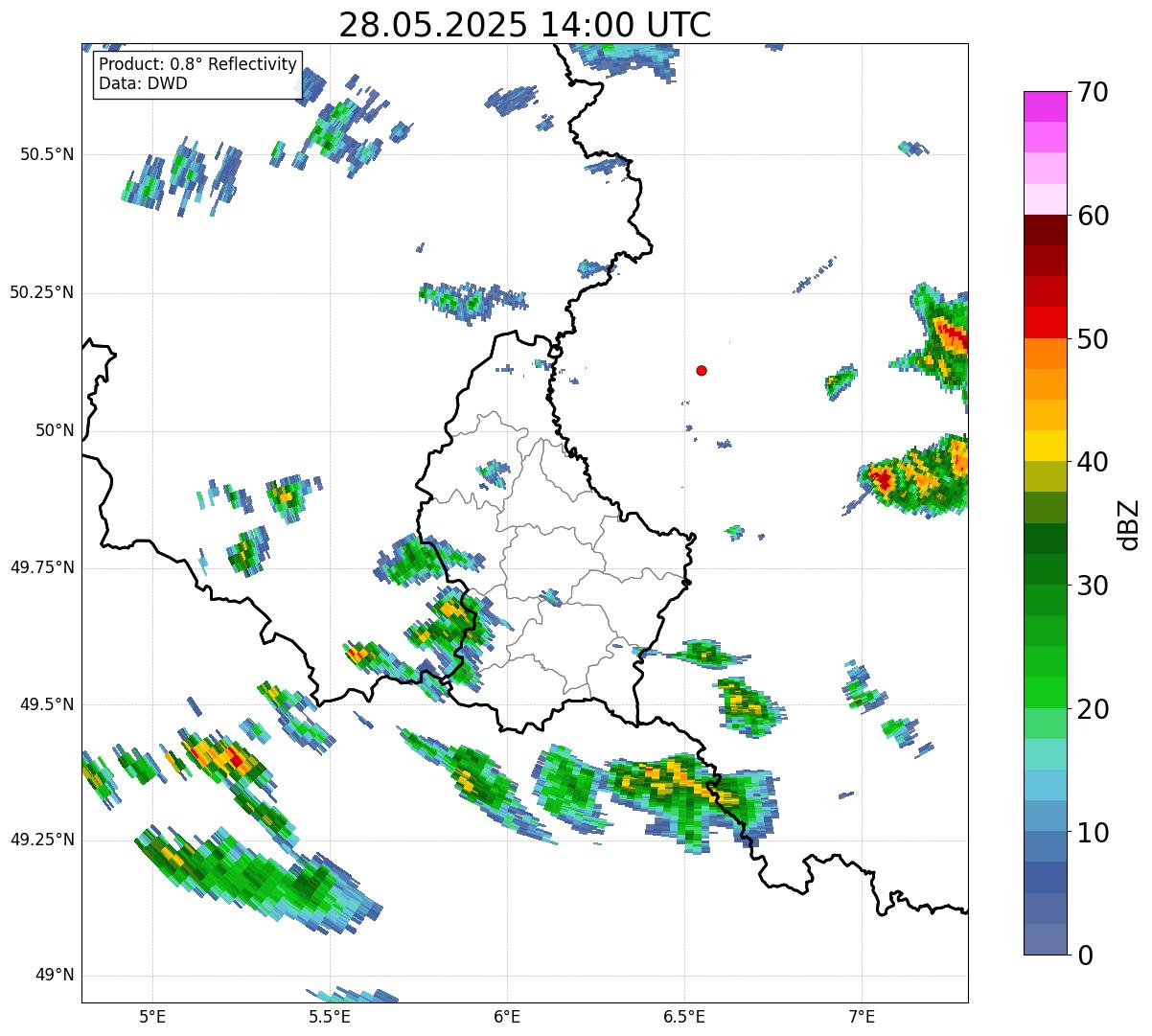Screen dimensions: 1152x1036
Task: Click the dark maroon colorbar segment below 60
Action: click(1044, 230)
